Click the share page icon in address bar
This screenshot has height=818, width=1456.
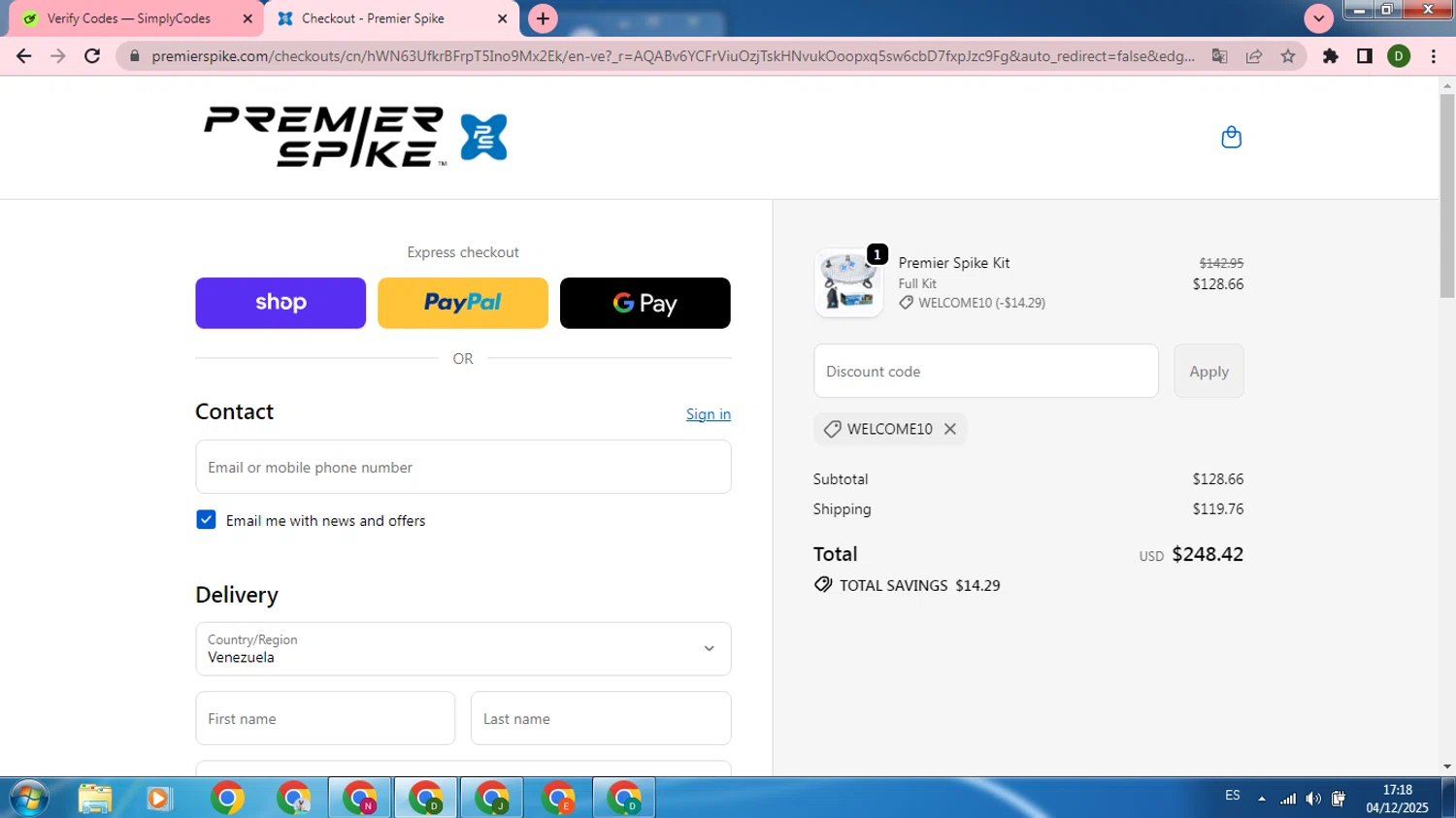point(1254,56)
